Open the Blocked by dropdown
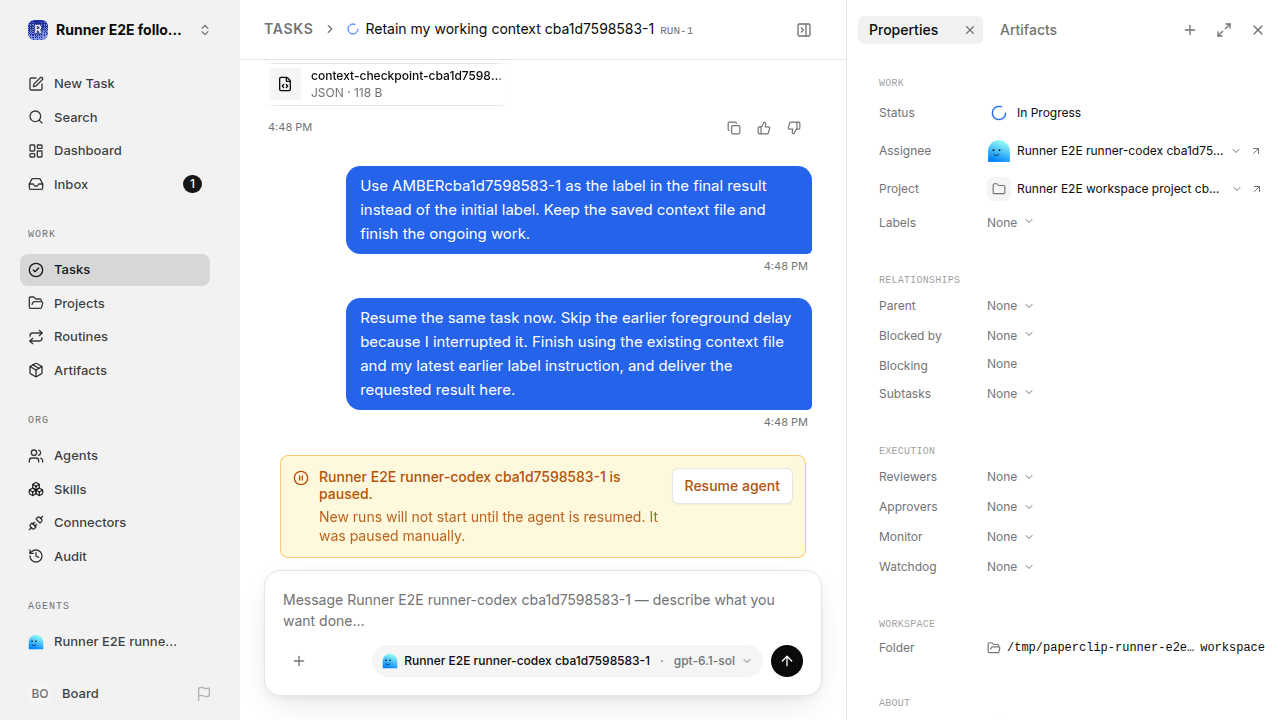Image resolution: width=1280 pixels, height=720 pixels. tap(1010, 336)
